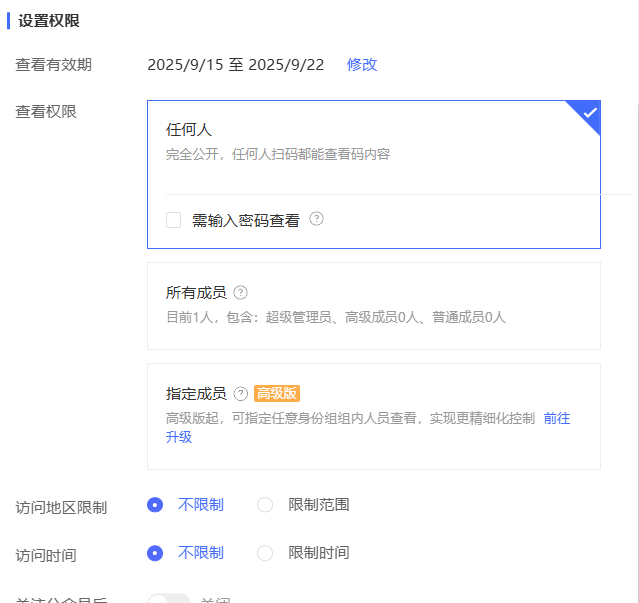
Task: Enable the 需输入密码查看 checkbox
Action: click(174, 220)
